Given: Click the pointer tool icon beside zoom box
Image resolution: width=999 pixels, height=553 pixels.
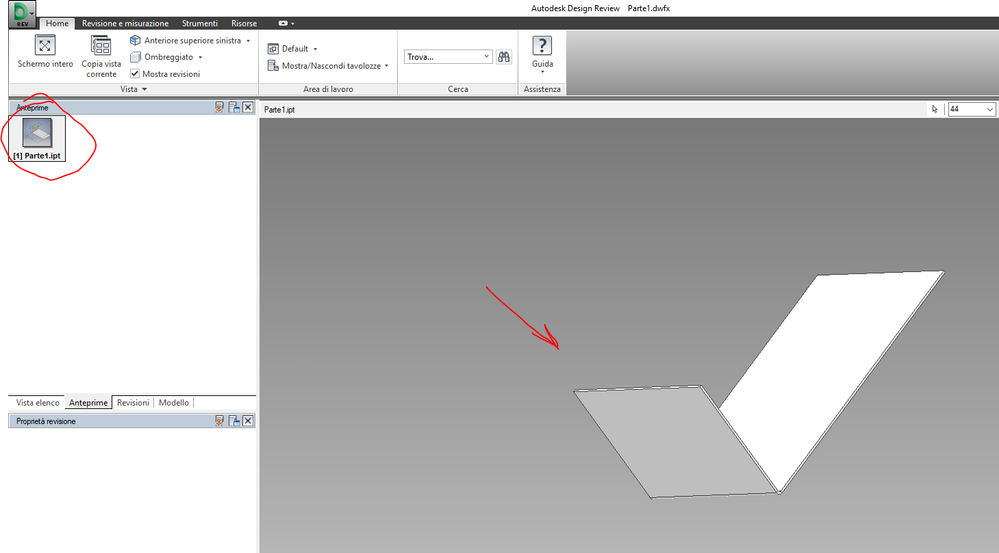Looking at the screenshot, I should [935, 109].
